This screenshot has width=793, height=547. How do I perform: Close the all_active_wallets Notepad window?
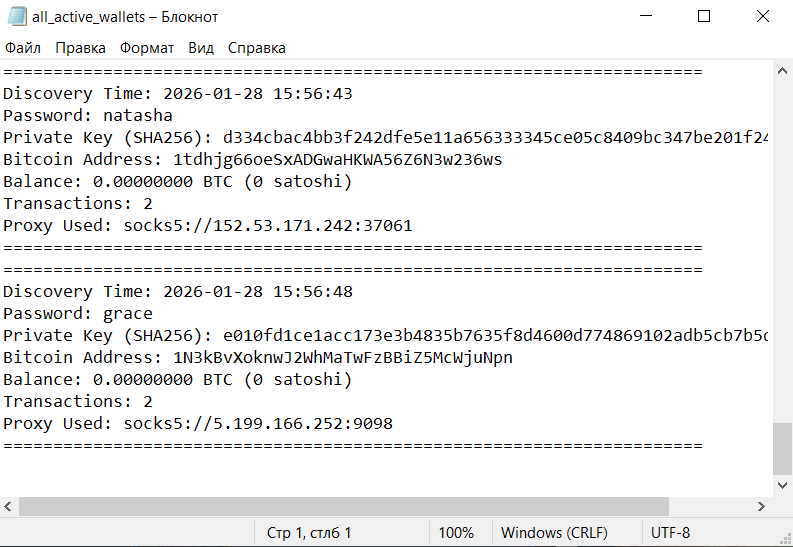click(x=763, y=17)
